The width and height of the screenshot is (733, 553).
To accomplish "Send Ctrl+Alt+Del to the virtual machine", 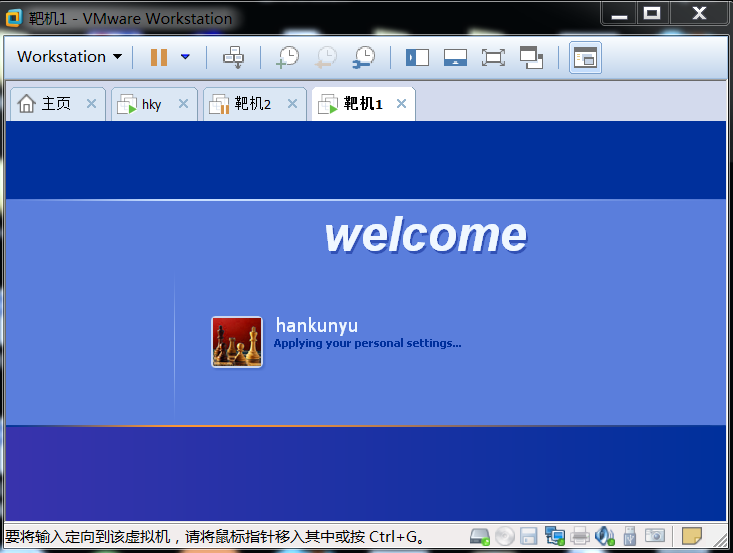I will [233, 57].
